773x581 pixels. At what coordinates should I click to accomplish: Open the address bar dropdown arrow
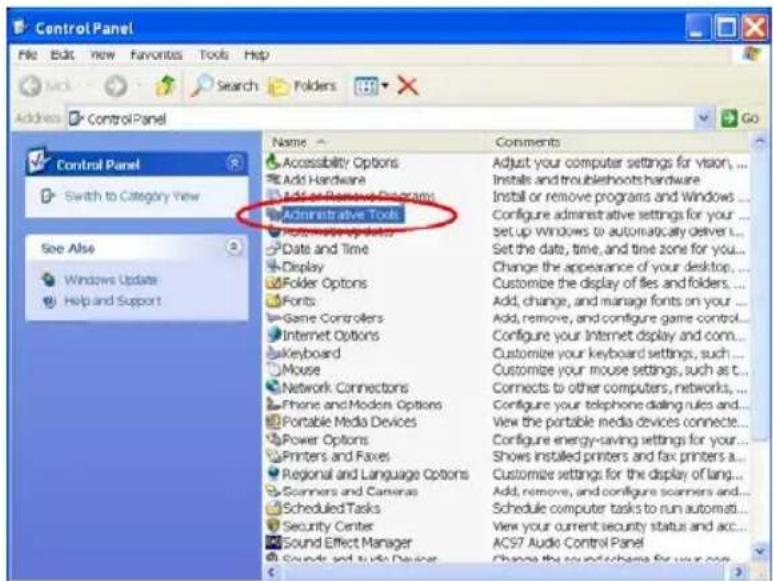click(703, 118)
